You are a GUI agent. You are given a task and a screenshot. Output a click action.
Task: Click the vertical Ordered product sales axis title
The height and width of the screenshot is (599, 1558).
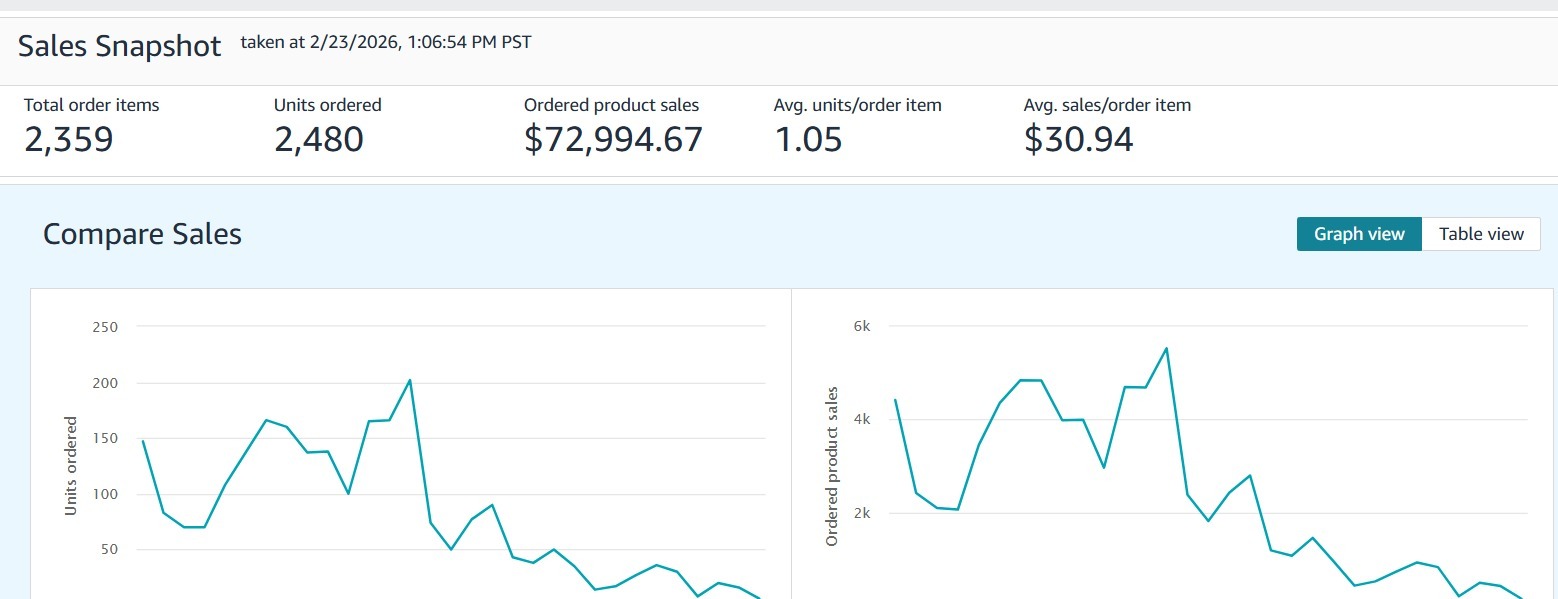[x=832, y=466]
